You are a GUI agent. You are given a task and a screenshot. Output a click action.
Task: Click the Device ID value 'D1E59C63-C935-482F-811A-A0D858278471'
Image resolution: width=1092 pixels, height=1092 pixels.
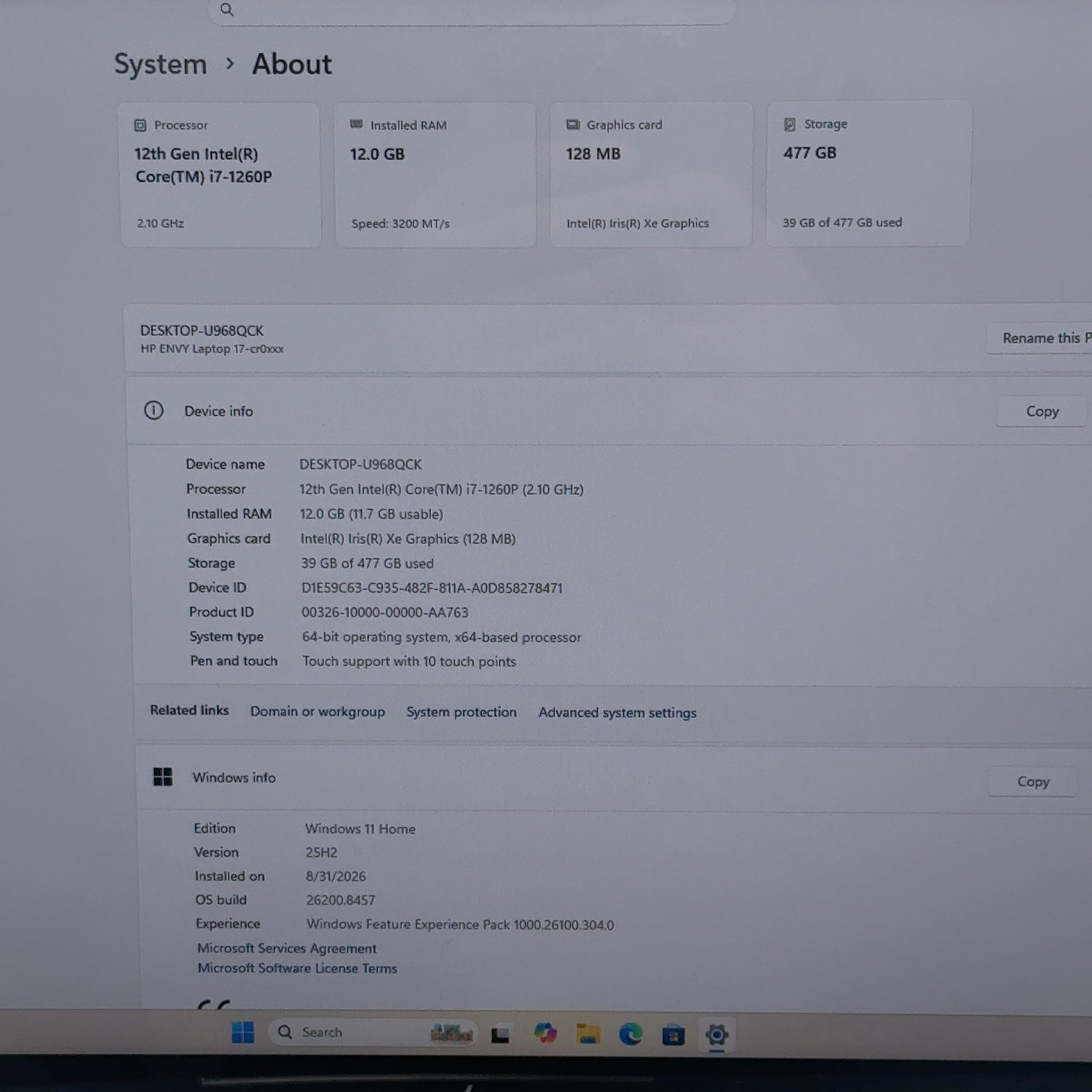click(432, 588)
